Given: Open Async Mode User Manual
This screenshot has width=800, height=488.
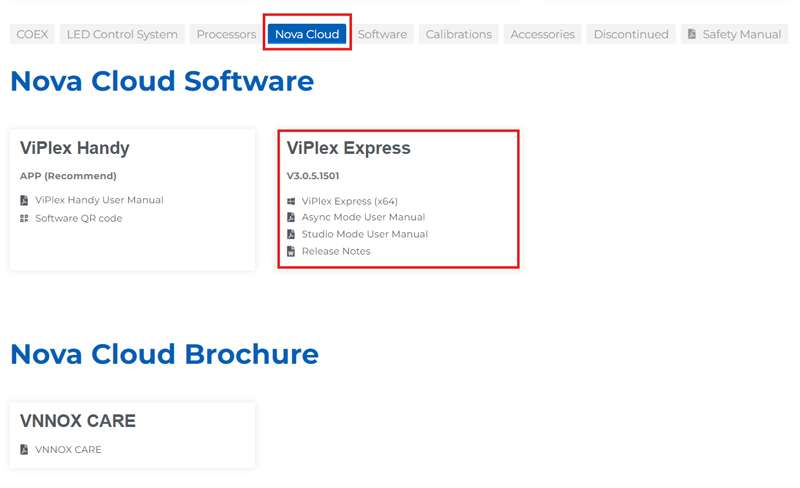Looking at the screenshot, I should (x=363, y=217).
